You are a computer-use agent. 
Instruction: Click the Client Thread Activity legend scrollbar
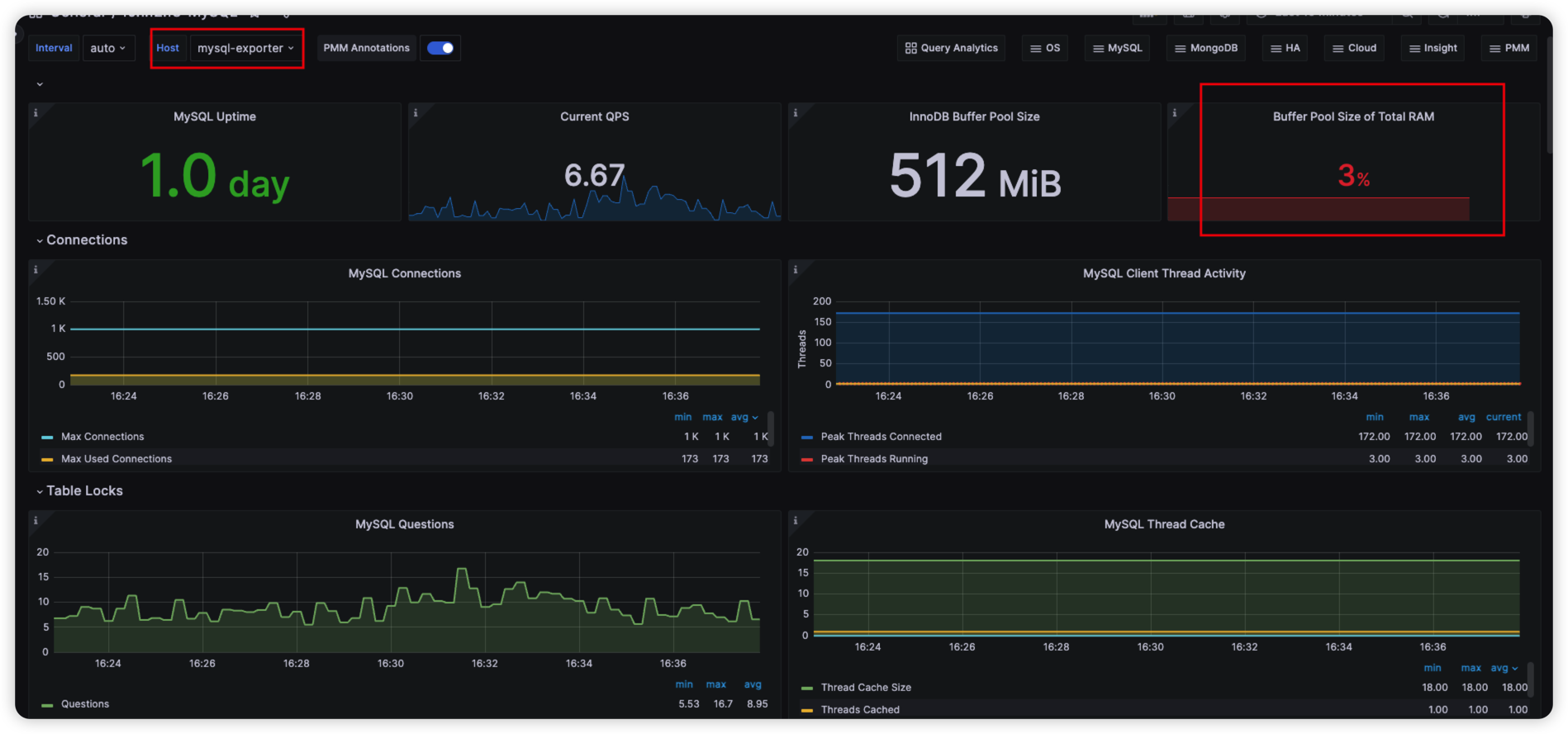tap(1531, 428)
